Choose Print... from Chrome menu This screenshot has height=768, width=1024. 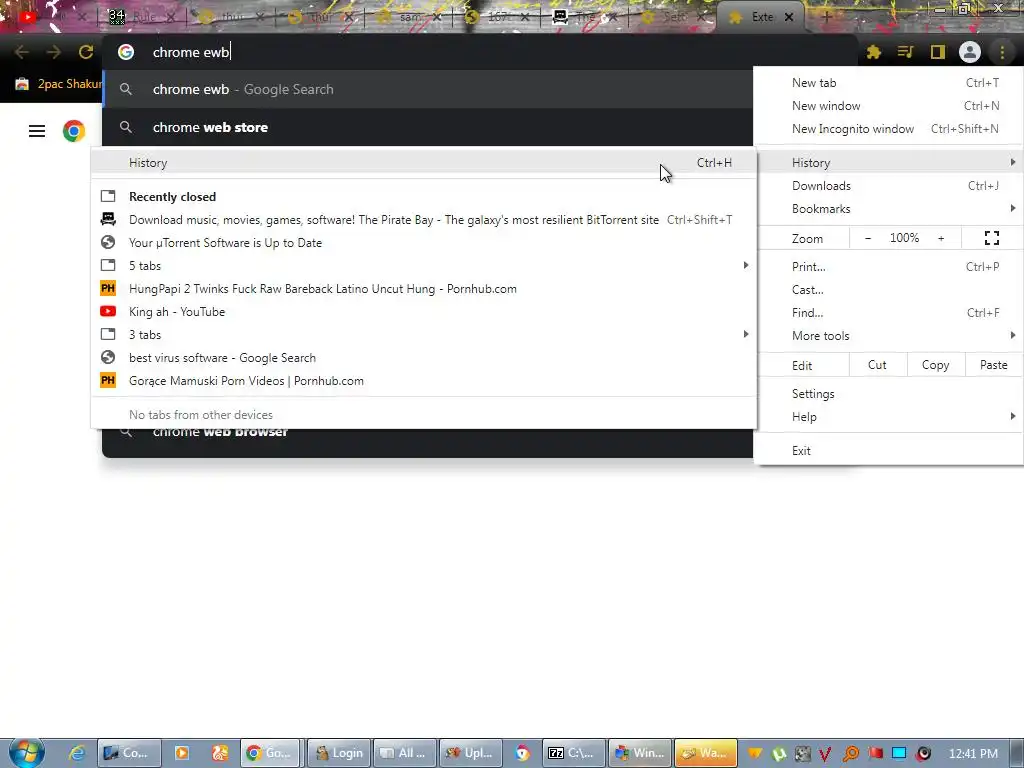888,266
